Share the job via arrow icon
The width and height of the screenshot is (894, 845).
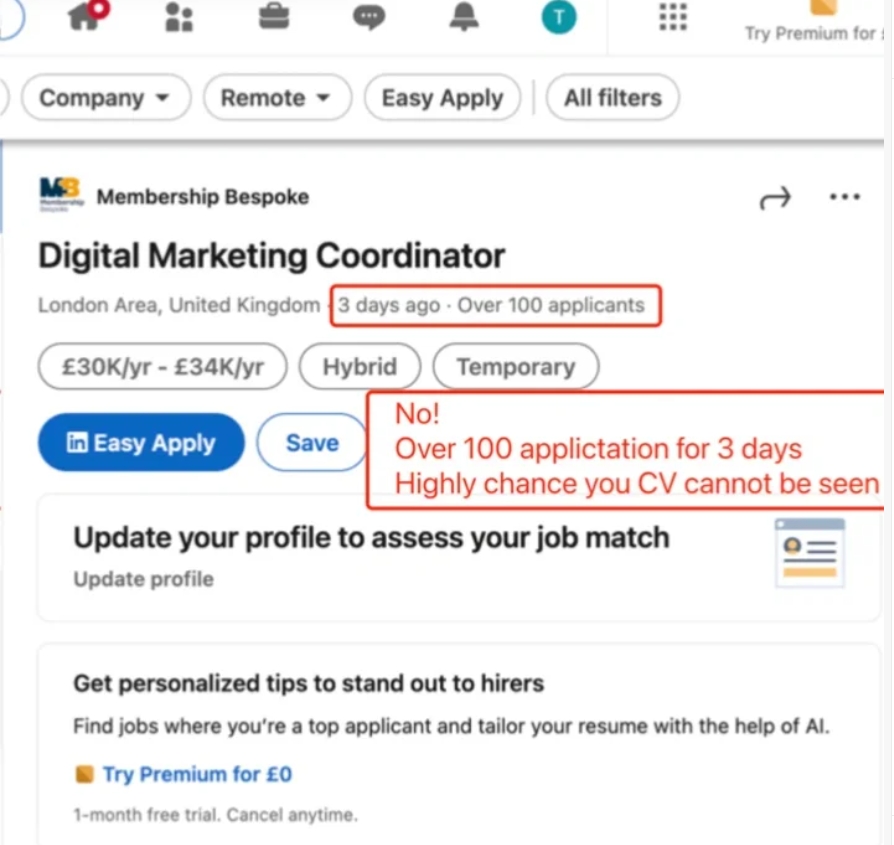(x=775, y=198)
